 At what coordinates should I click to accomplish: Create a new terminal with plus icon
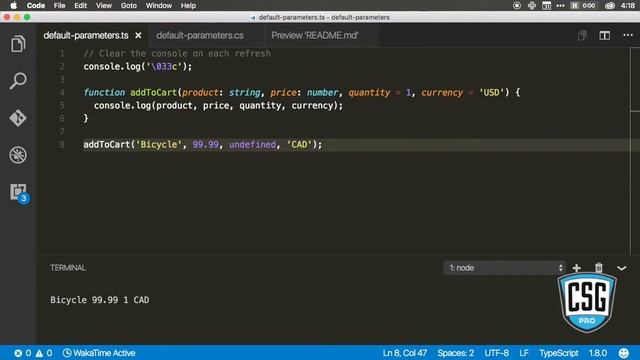click(x=576, y=268)
